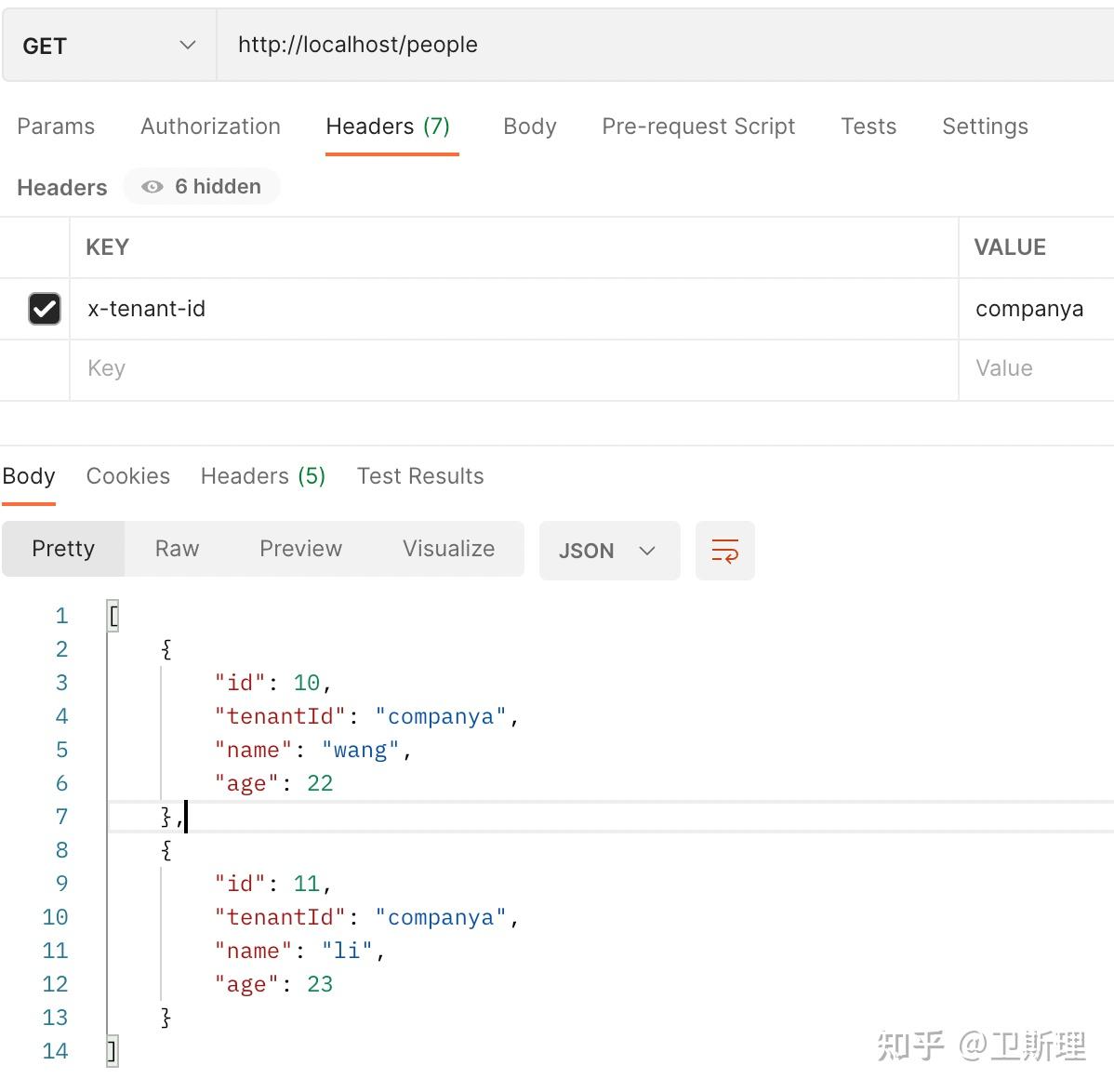The height and width of the screenshot is (1092, 1114).
Task: Toggle the line wrap icon
Action: coord(724,551)
